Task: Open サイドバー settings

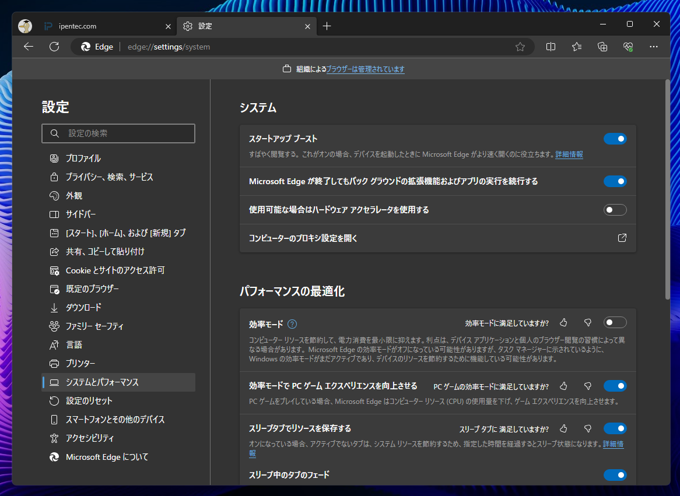Action: (118, 214)
